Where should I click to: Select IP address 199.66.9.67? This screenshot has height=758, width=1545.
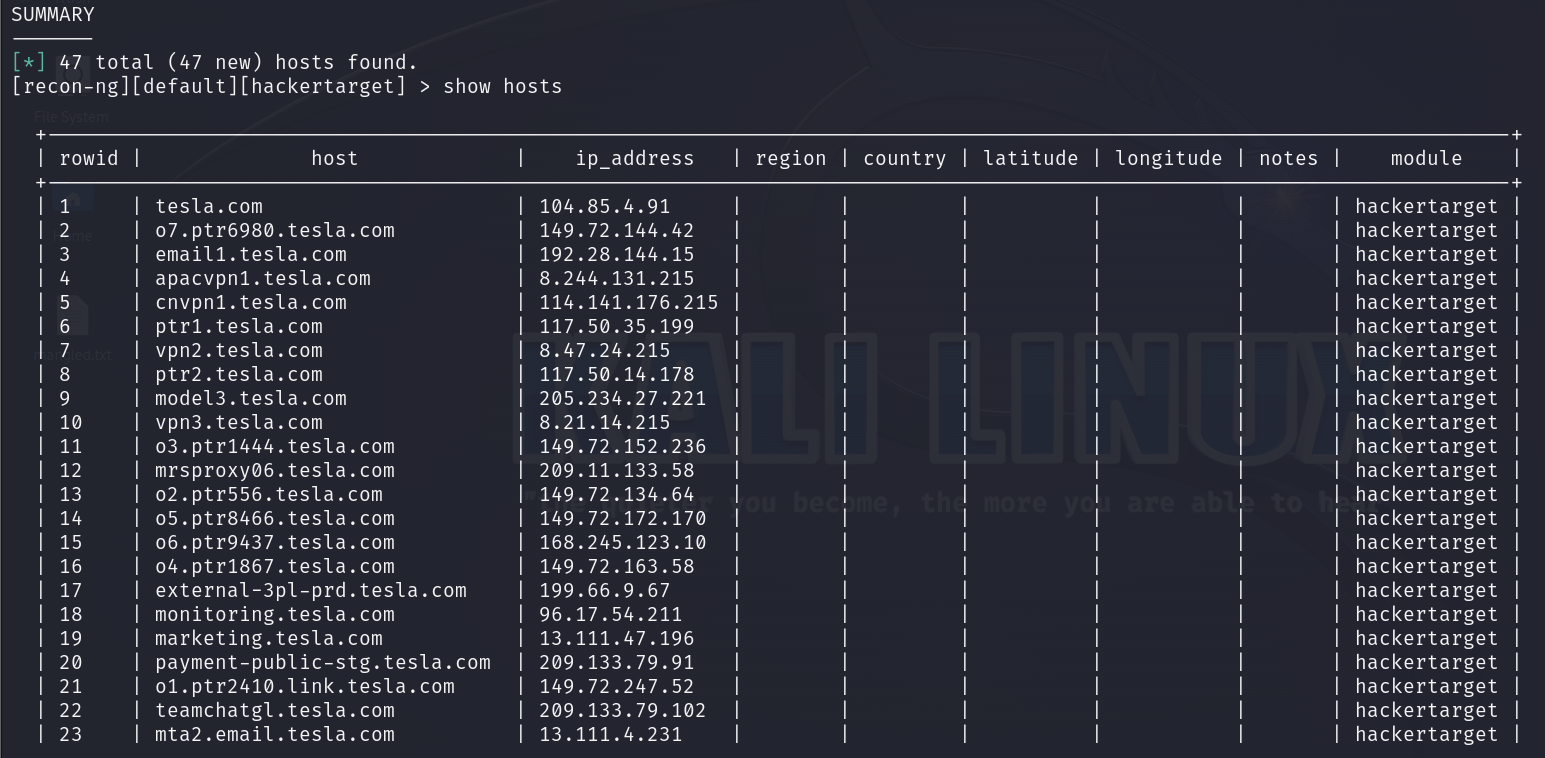[x=605, y=590]
